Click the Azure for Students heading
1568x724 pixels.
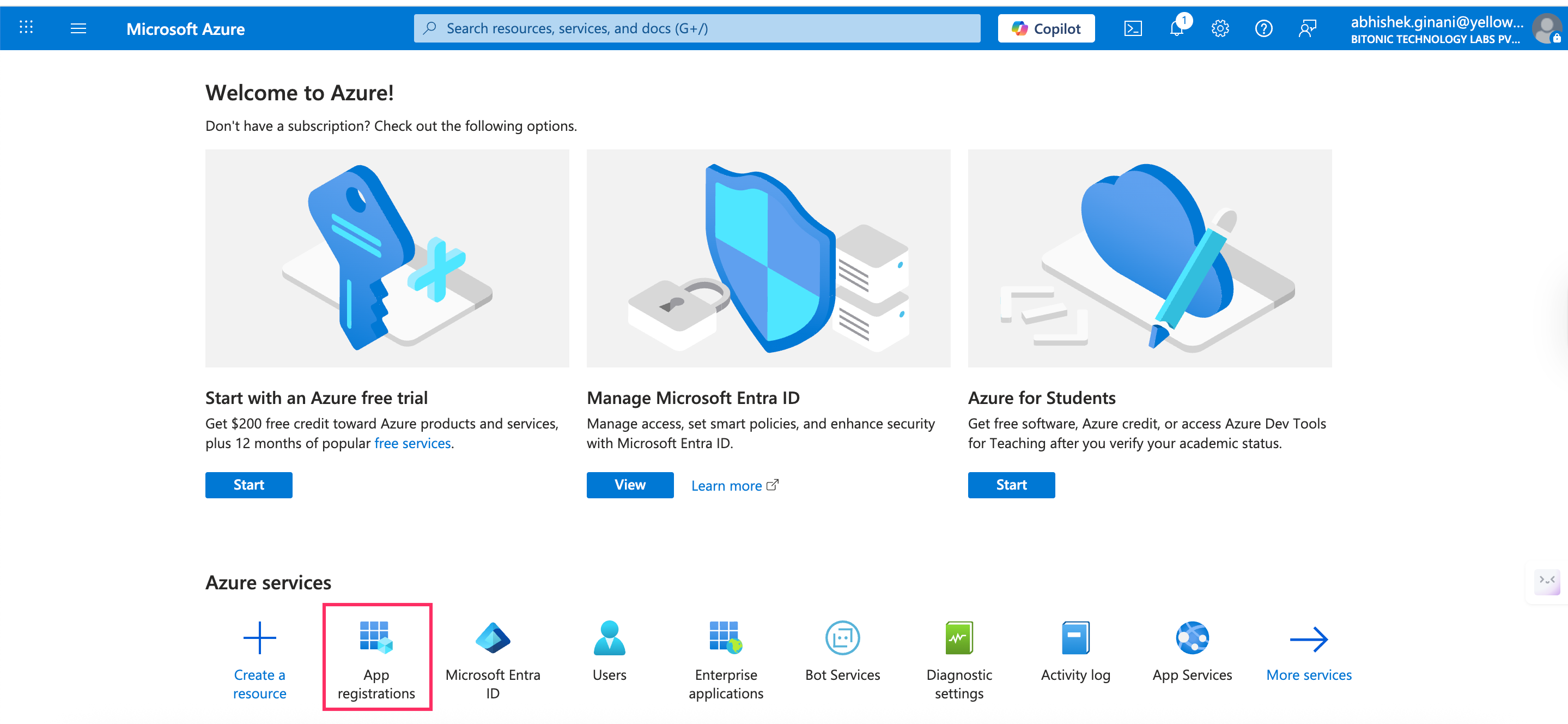[1042, 398]
